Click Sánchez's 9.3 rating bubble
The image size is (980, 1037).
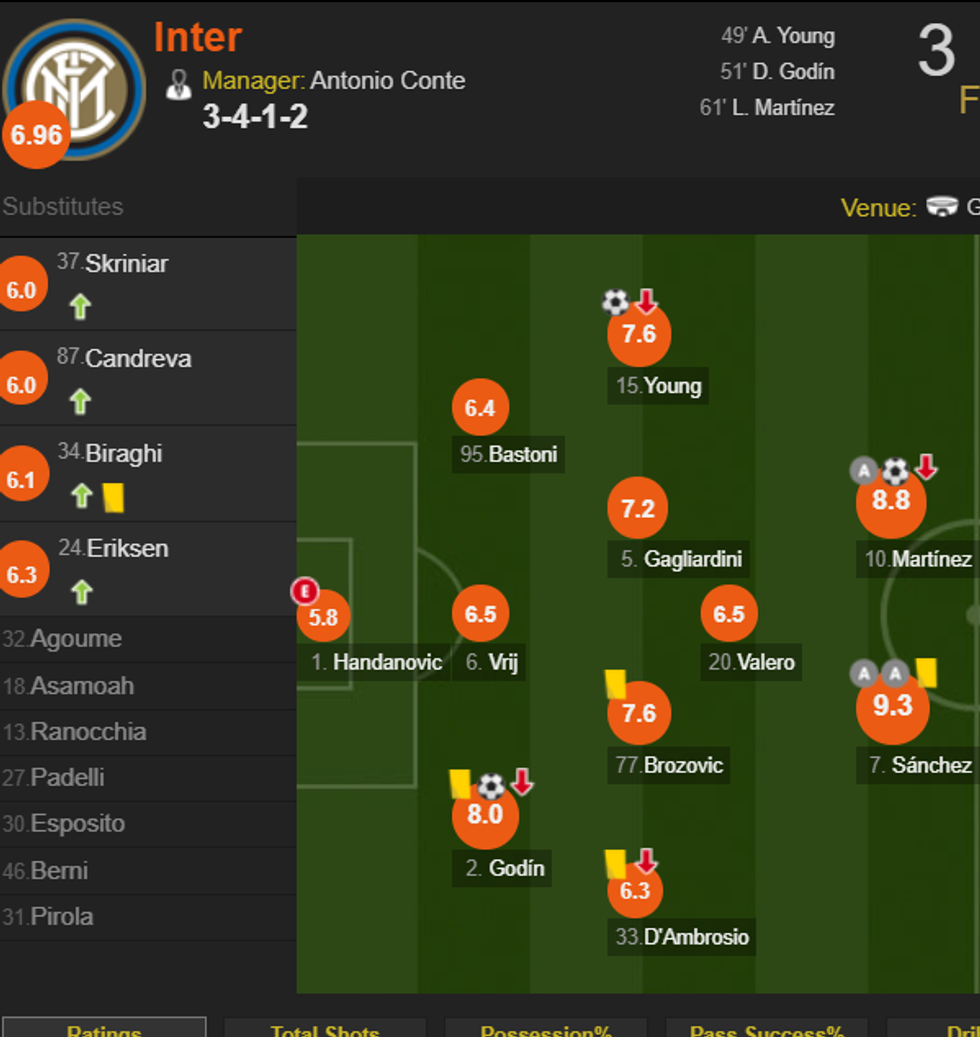click(x=892, y=707)
